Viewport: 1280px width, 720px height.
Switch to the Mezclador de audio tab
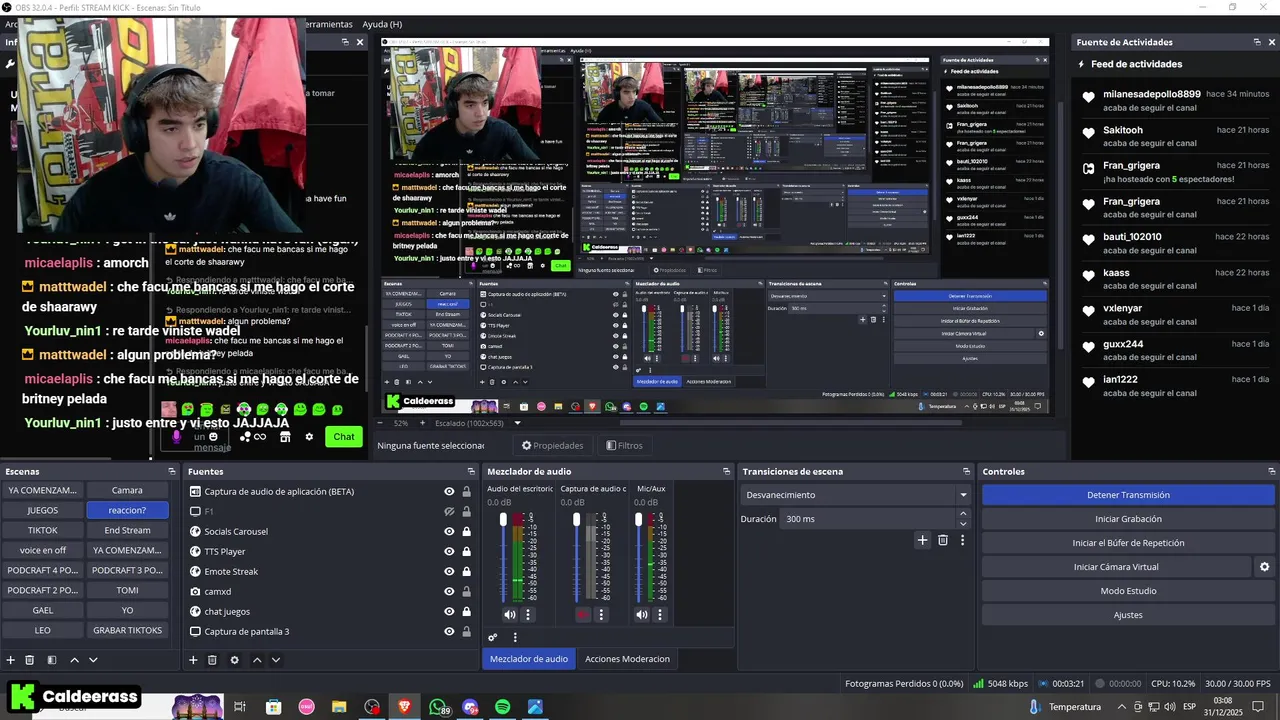click(529, 658)
